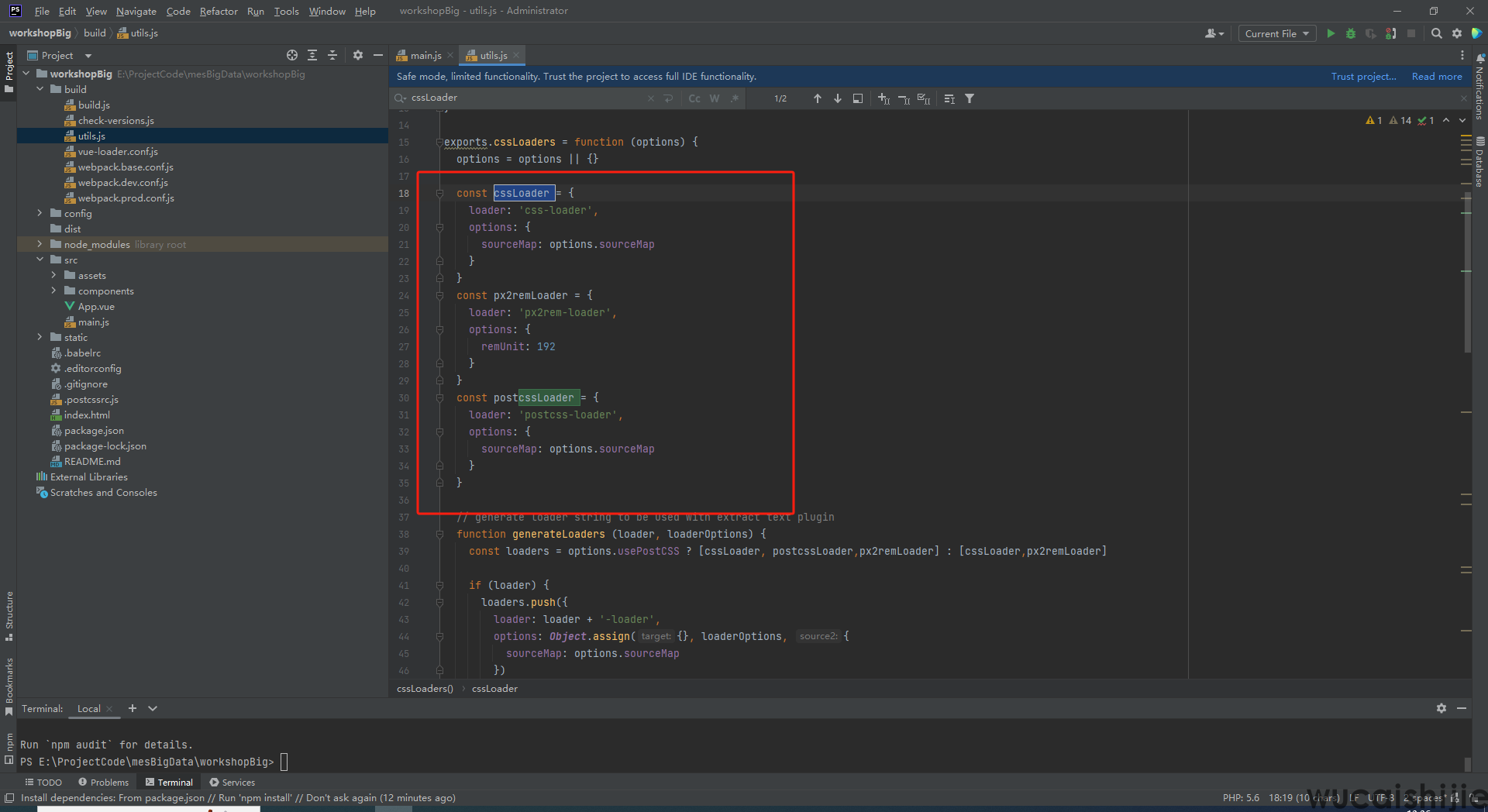Toggle the npm tool window
1488x812 pixels.
pos(9,748)
